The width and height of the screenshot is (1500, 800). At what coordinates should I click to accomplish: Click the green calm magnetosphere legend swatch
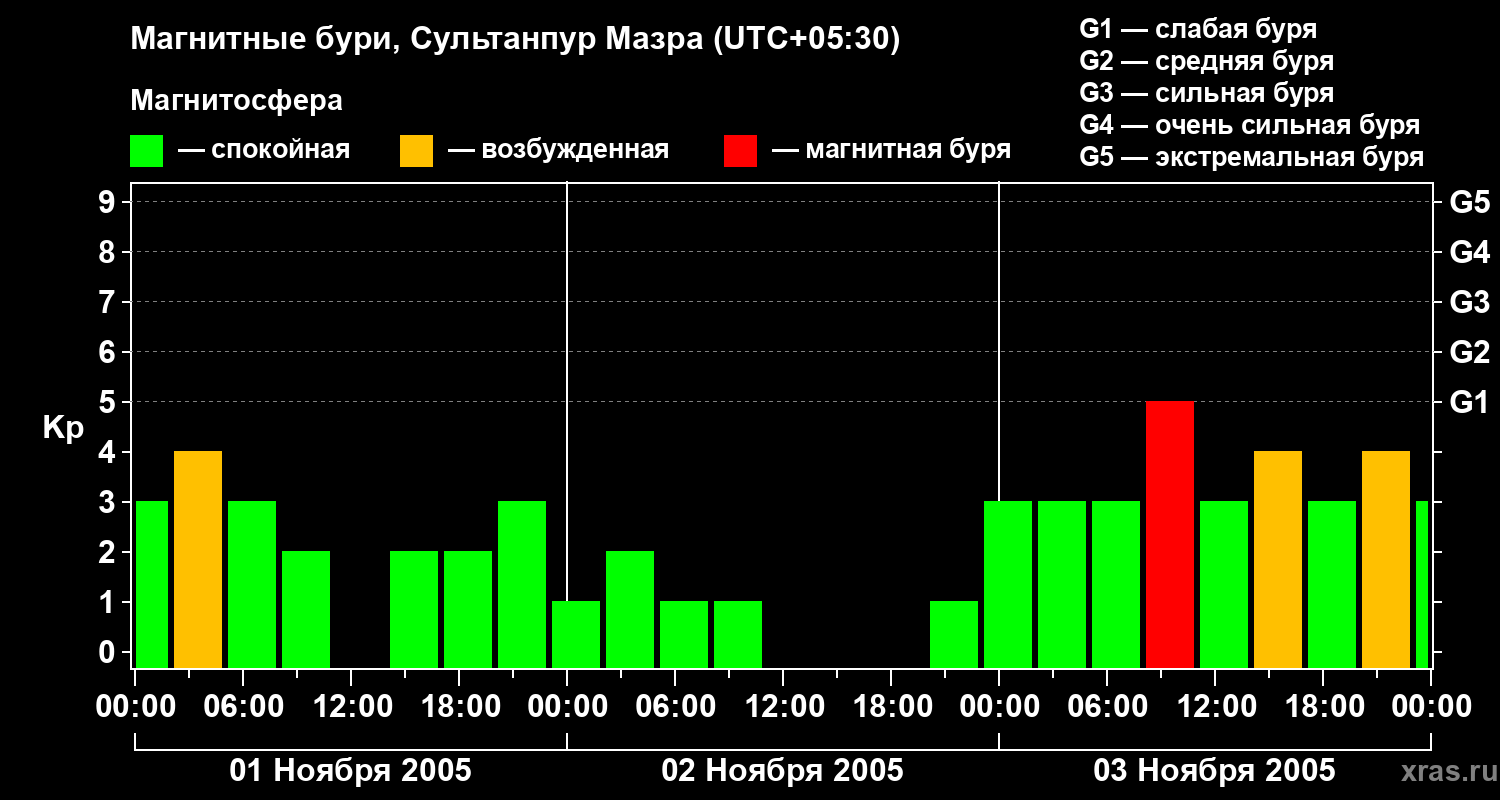point(147,151)
